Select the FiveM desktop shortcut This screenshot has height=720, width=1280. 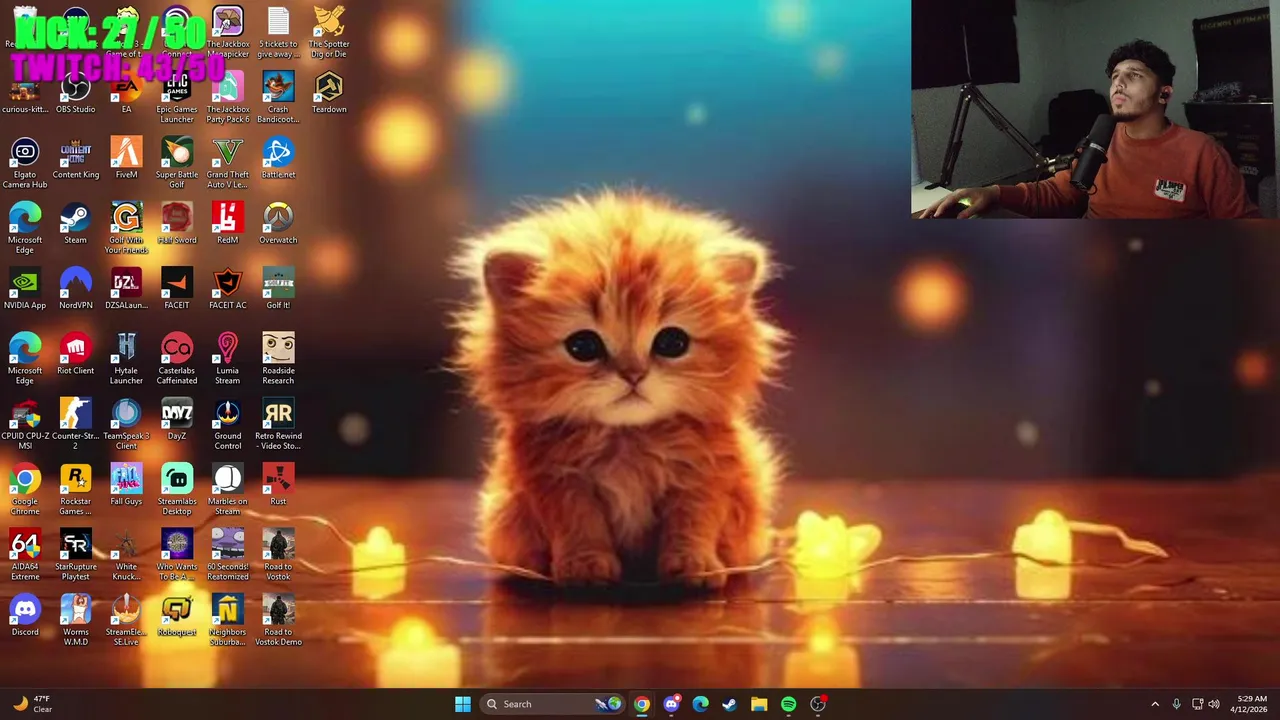pos(126,160)
